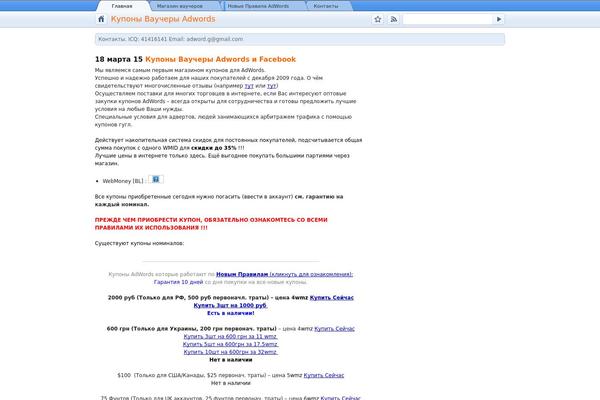The height and width of the screenshot is (400, 600).
Task: Switch to the Главная tab
Action: point(122,6)
